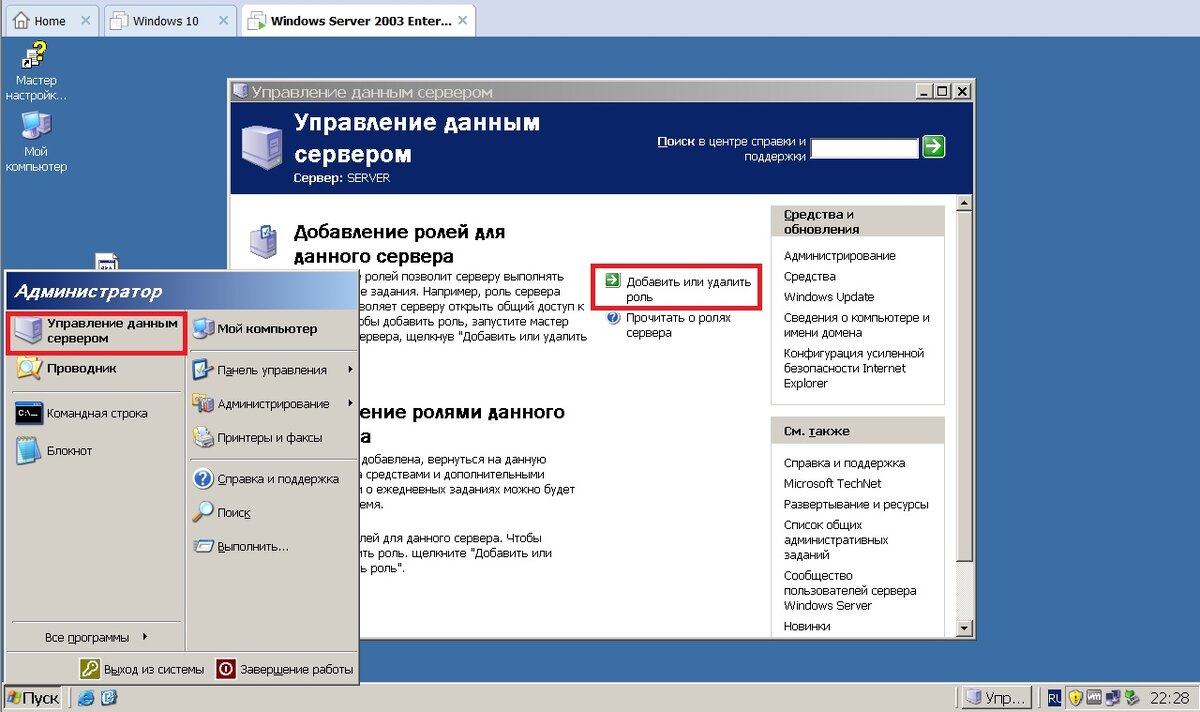The height and width of the screenshot is (712, 1200).
Task: Open Мастер настройки desktop icon
Action: [x=36, y=72]
